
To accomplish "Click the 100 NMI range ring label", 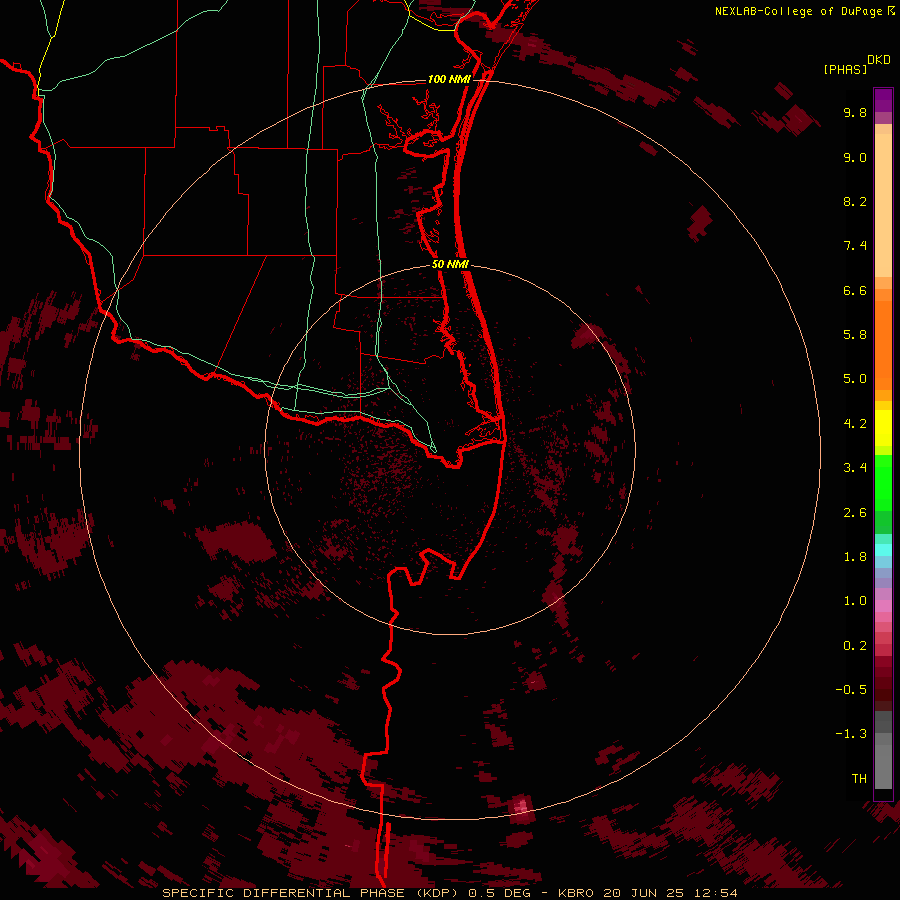I will pyautogui.click(x=449, y=79).
